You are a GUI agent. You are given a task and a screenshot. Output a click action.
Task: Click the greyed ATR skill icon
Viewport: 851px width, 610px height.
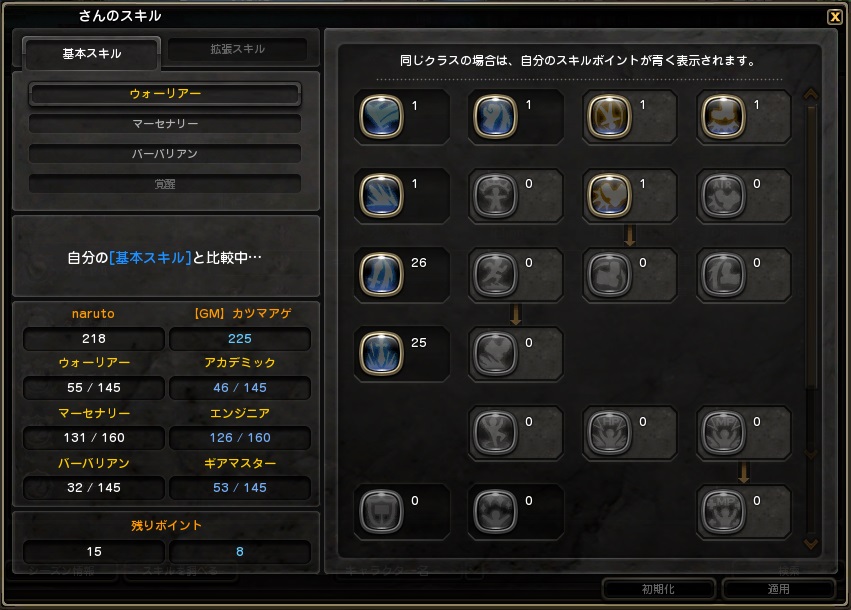723,195
